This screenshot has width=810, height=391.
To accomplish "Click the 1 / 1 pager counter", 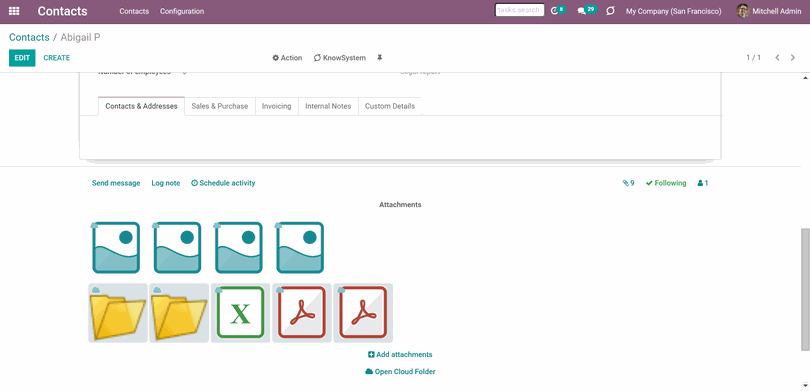I will point(753,58).
